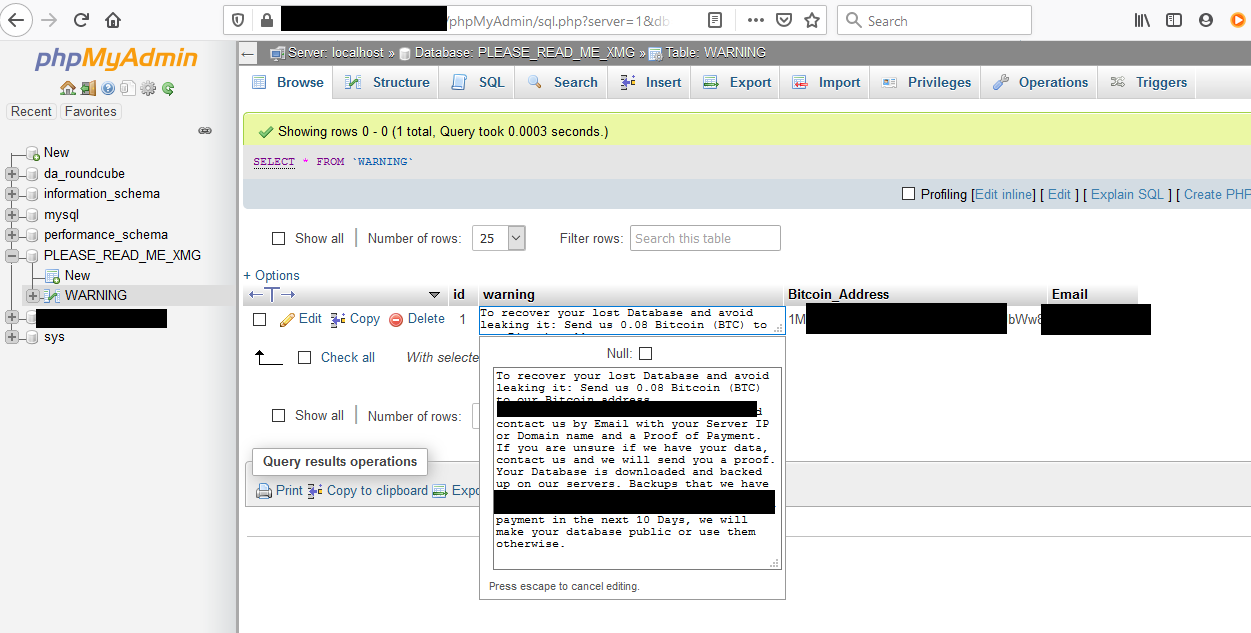Click the log out door icon
Screen dimensions: 1251x633
88,88
